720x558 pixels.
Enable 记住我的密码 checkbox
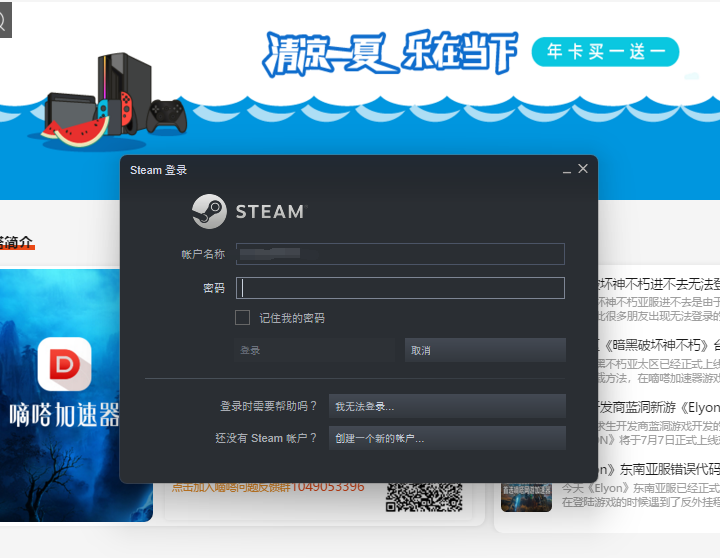tap(242, 317)
